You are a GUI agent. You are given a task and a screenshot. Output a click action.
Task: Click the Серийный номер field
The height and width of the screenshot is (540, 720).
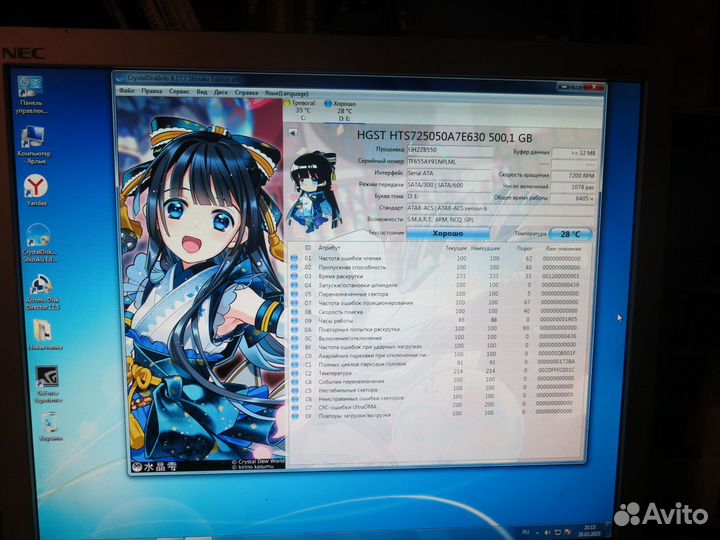click(450, 162)
